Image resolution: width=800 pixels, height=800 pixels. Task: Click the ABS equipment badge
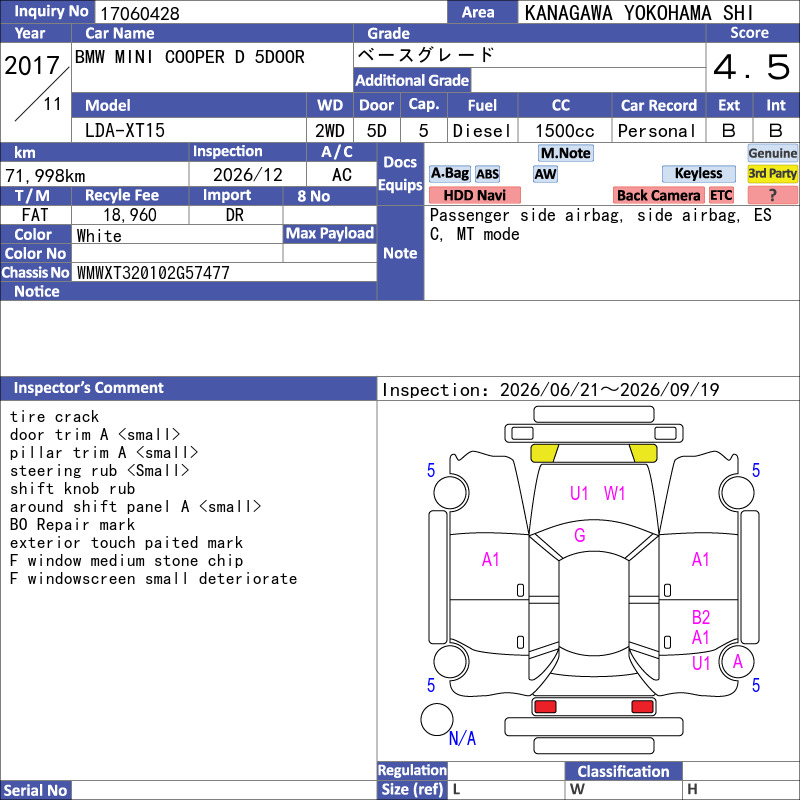point(487,174)
